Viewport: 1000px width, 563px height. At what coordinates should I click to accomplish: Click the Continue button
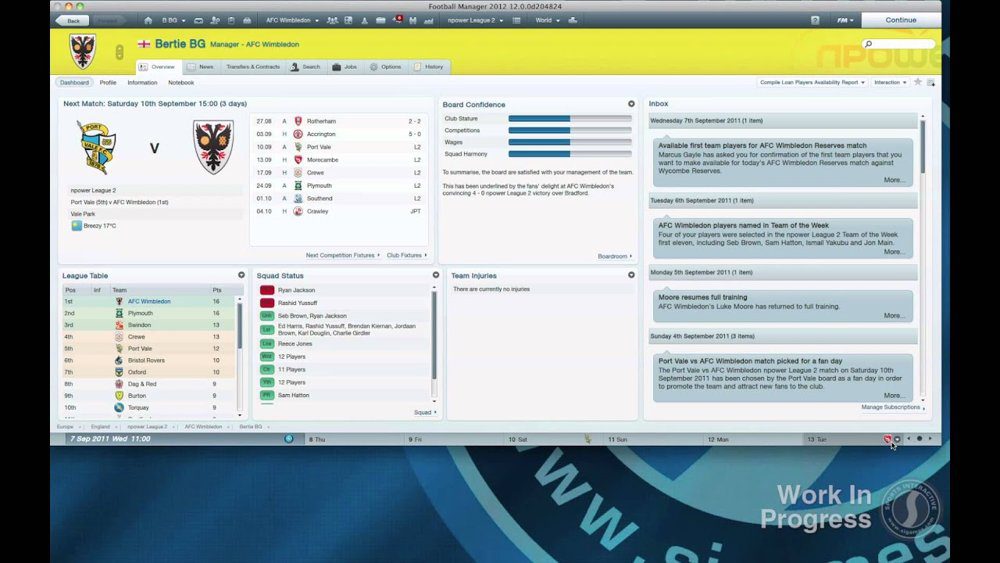(901, 20)
